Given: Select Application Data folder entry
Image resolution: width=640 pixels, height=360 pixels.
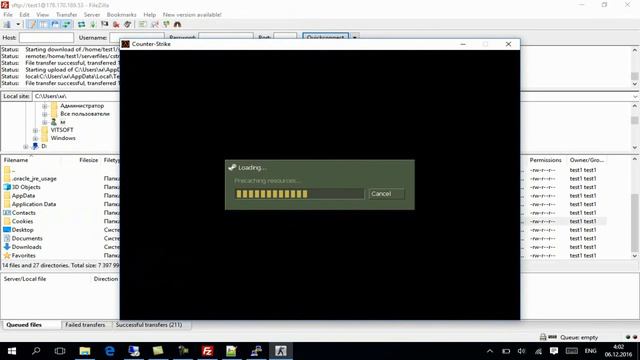Looking at the screenshot, I should tap(34, 204).
